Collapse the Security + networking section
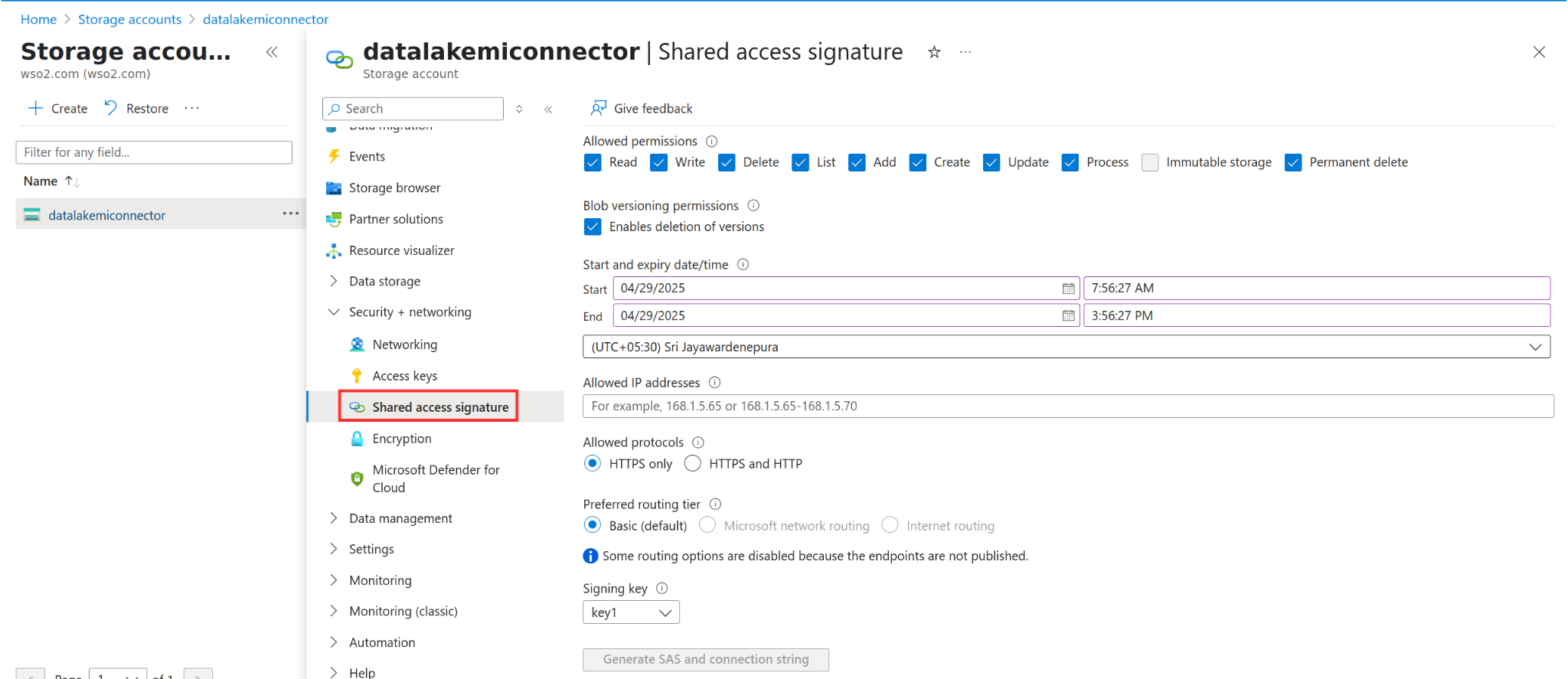Viewport: 1568px width, 679px height. 334,312
